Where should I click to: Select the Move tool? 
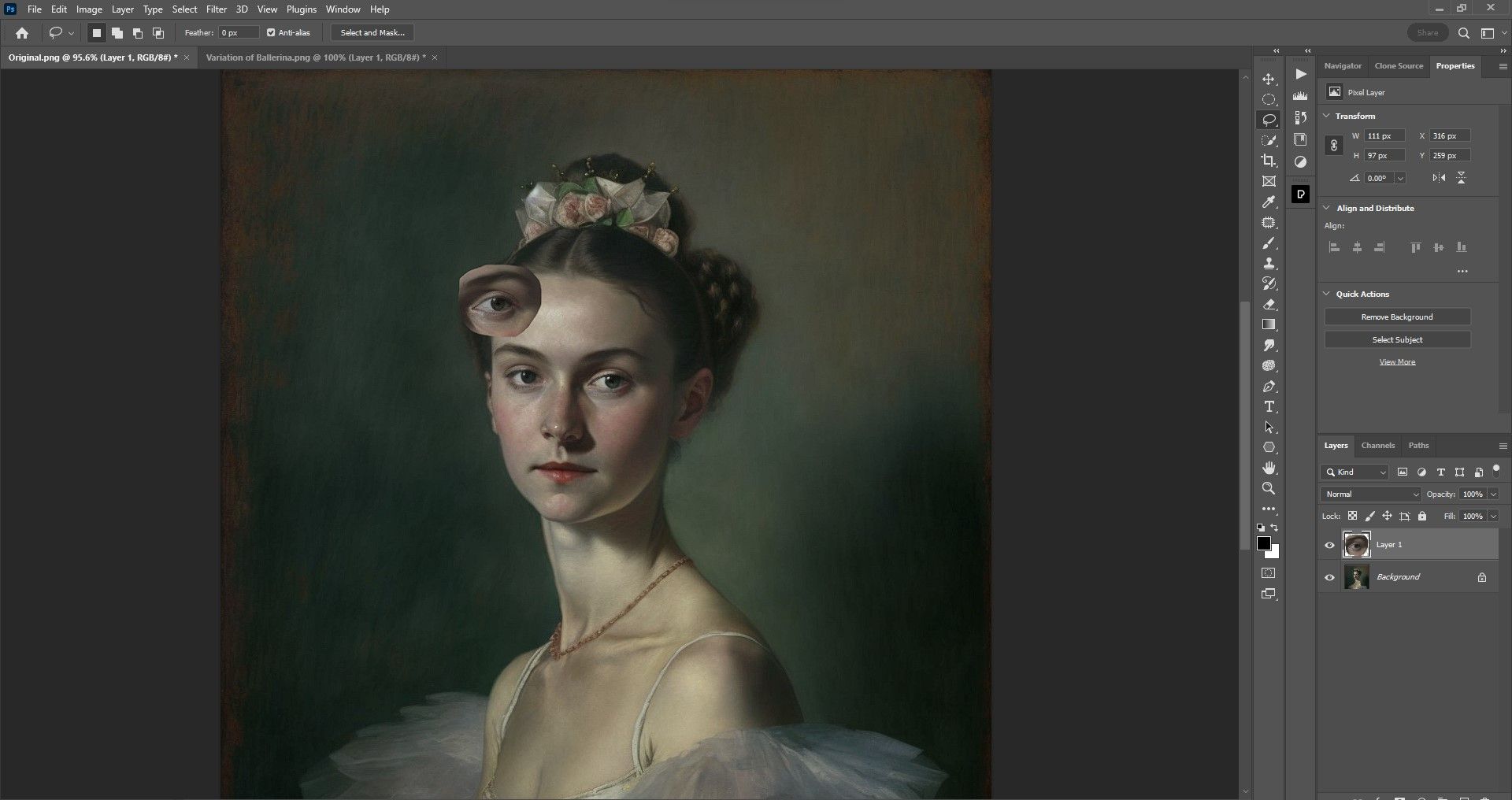(x=1269, y=80)
